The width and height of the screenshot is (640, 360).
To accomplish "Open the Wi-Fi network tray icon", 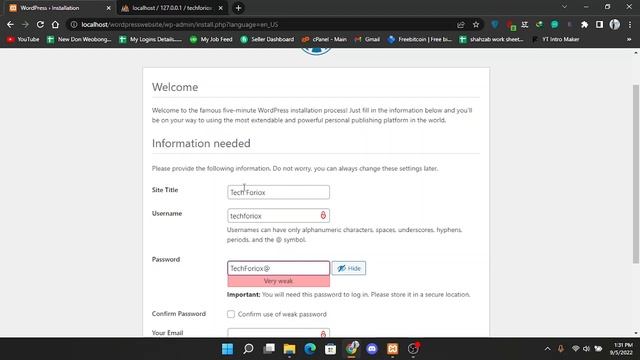I will pyautogui.click(x=576, y=349).
